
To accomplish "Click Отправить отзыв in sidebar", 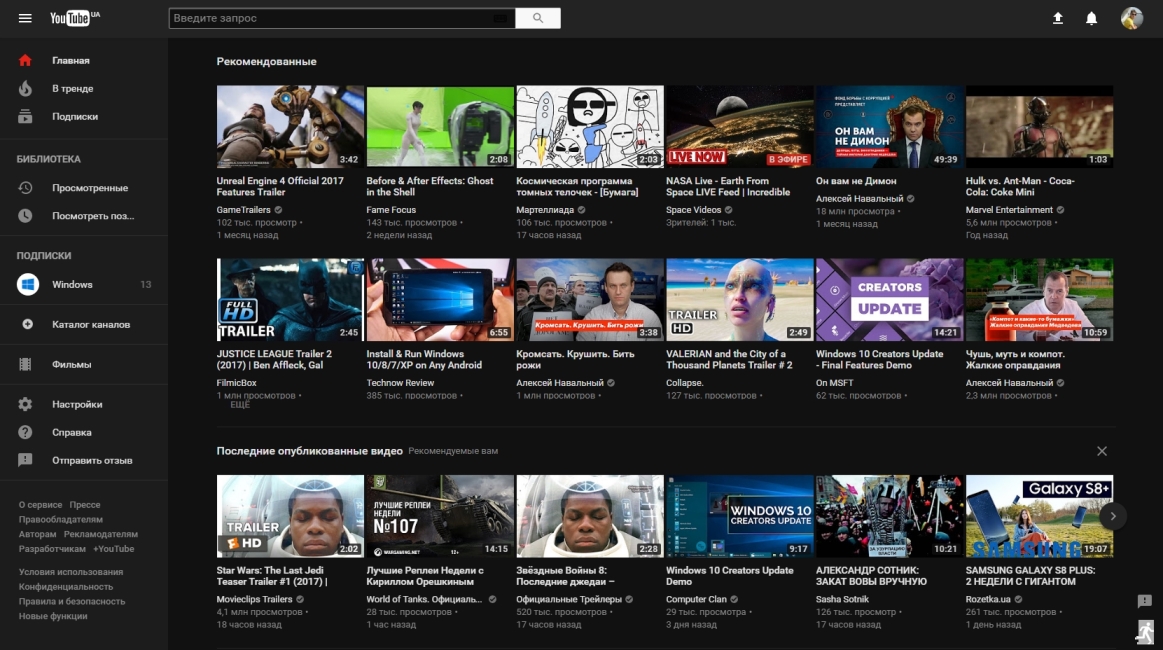I will (92, 461).
